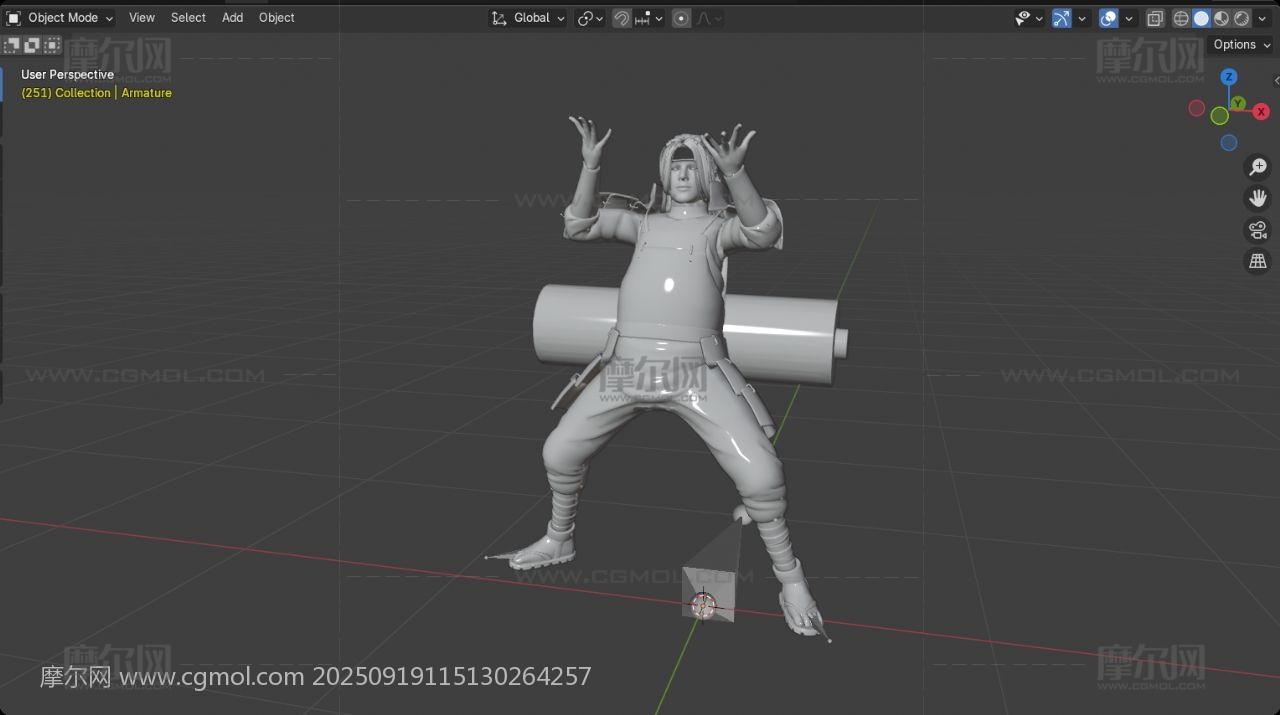Open the Object Mode dropdown
Screen dimensions: 1280x715
[60, 18]
